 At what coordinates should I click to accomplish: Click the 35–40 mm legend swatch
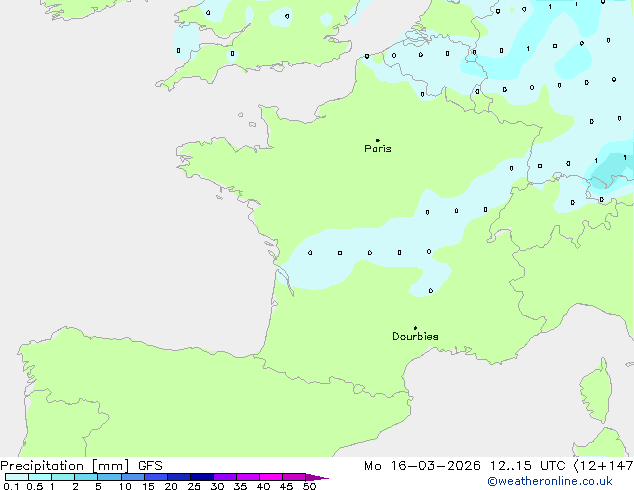coord(247,477)
